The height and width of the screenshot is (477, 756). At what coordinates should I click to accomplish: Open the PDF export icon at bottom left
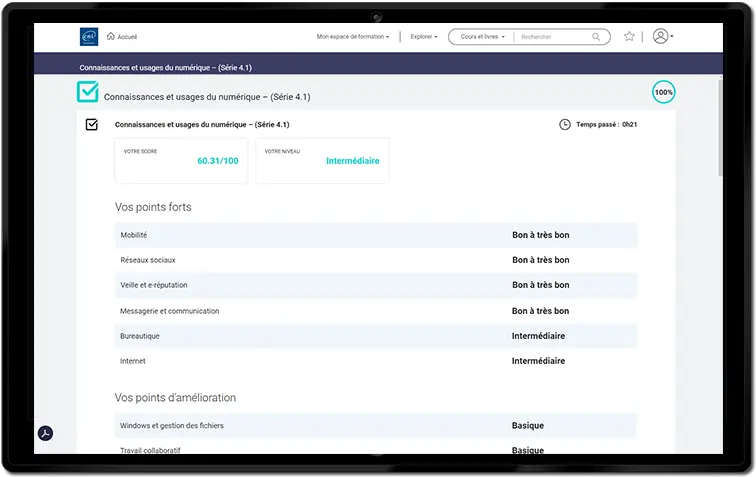click(45, 433)
